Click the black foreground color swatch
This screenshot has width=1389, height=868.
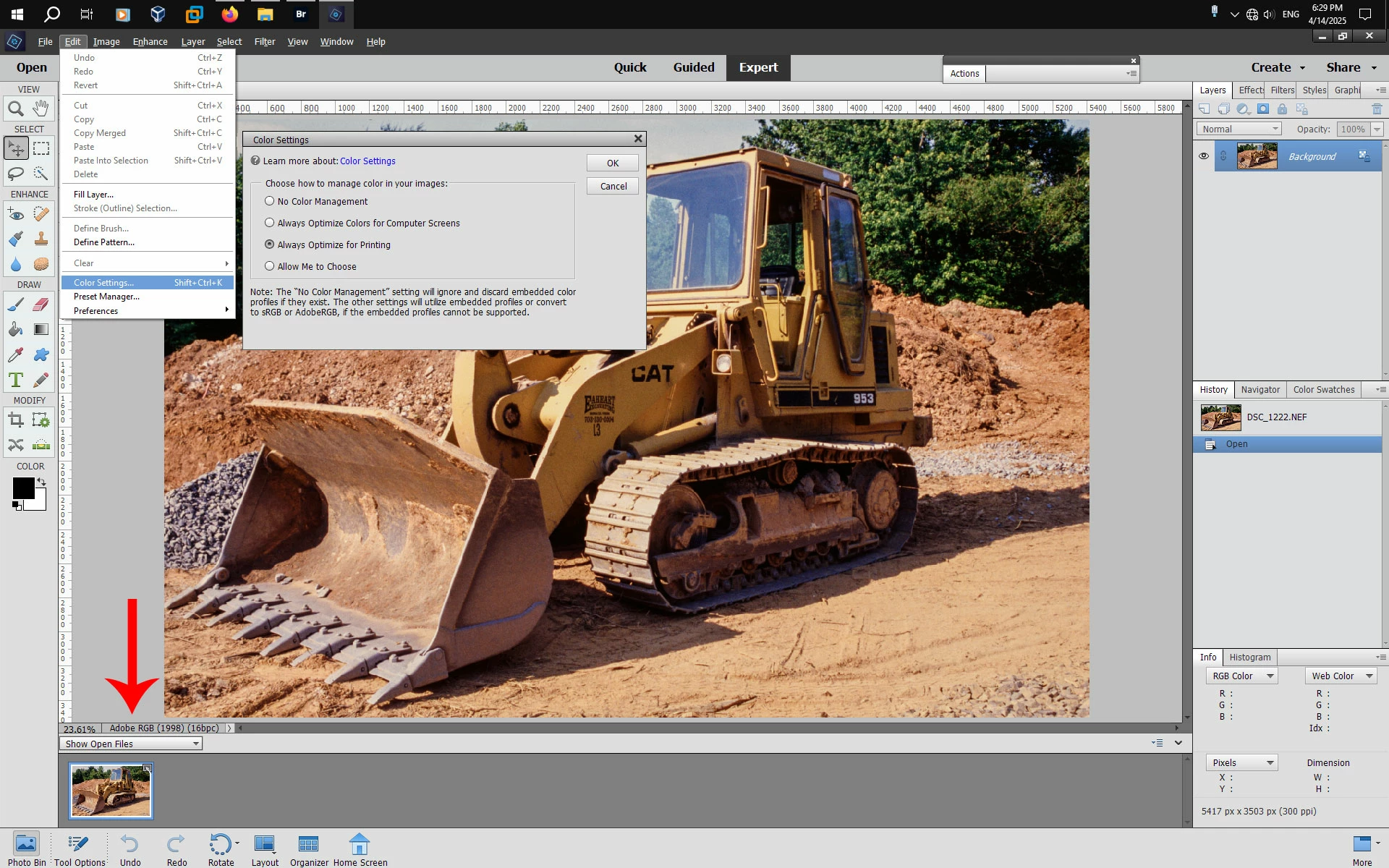22,488
